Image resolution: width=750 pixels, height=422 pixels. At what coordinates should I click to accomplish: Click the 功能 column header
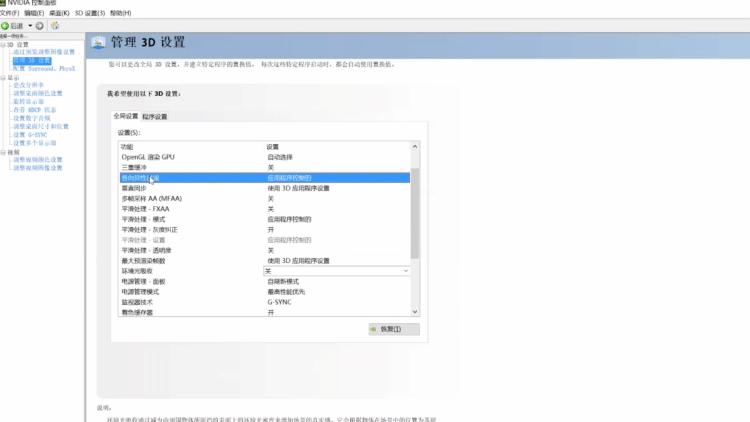(127, 147)
